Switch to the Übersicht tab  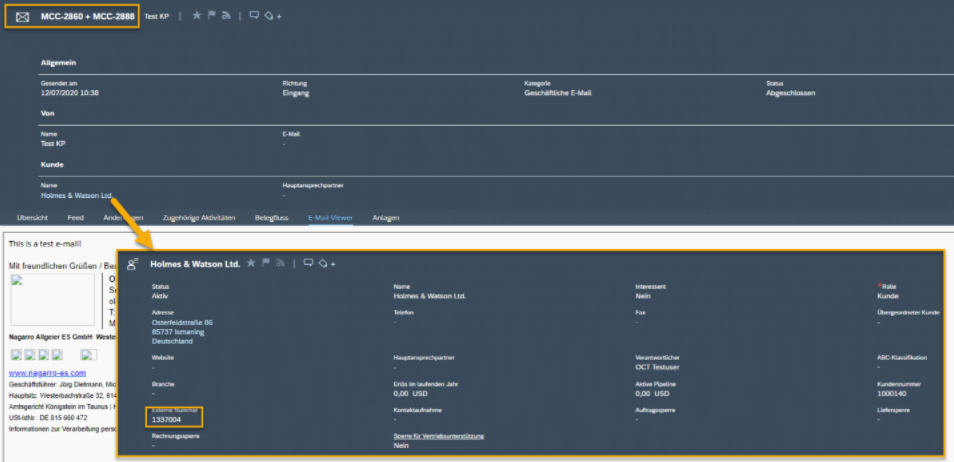click(x=34, y=217)
